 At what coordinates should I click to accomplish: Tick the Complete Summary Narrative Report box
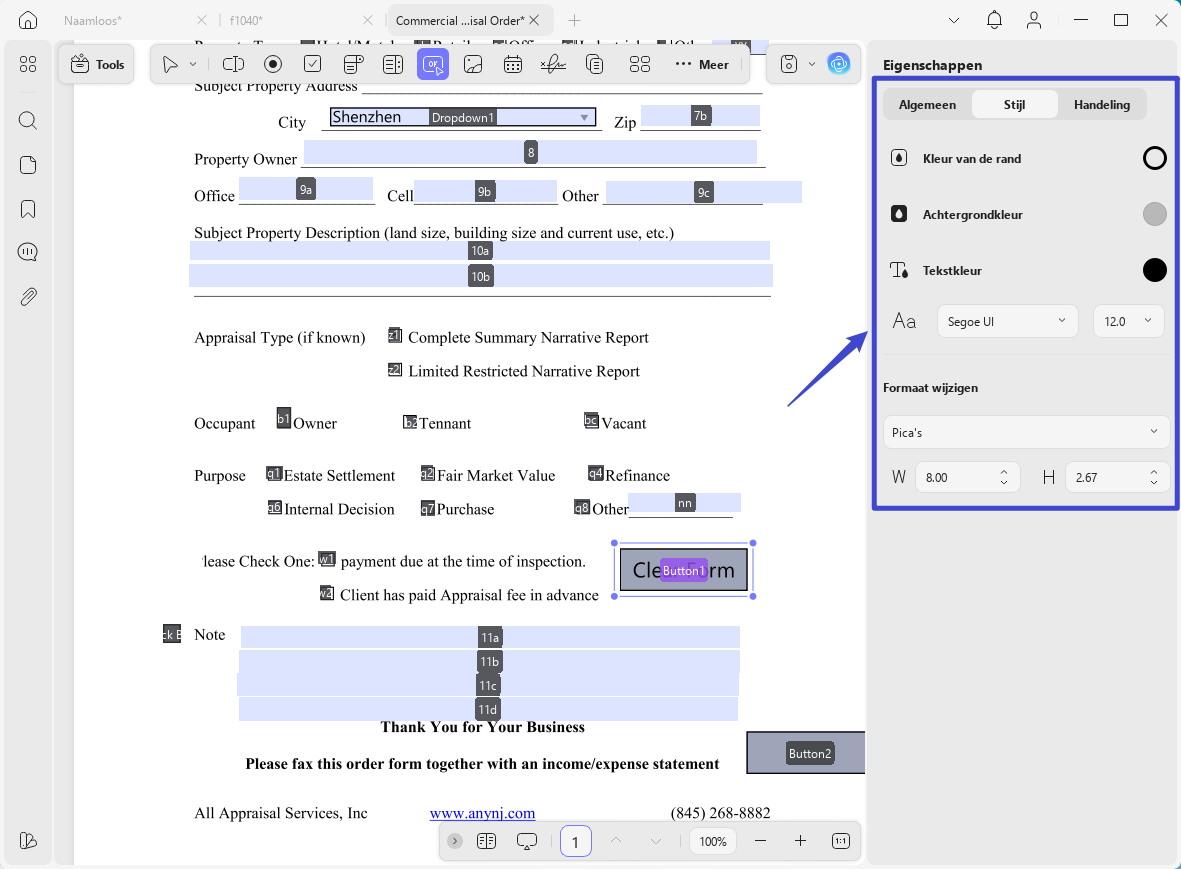[x=395, y=335]
